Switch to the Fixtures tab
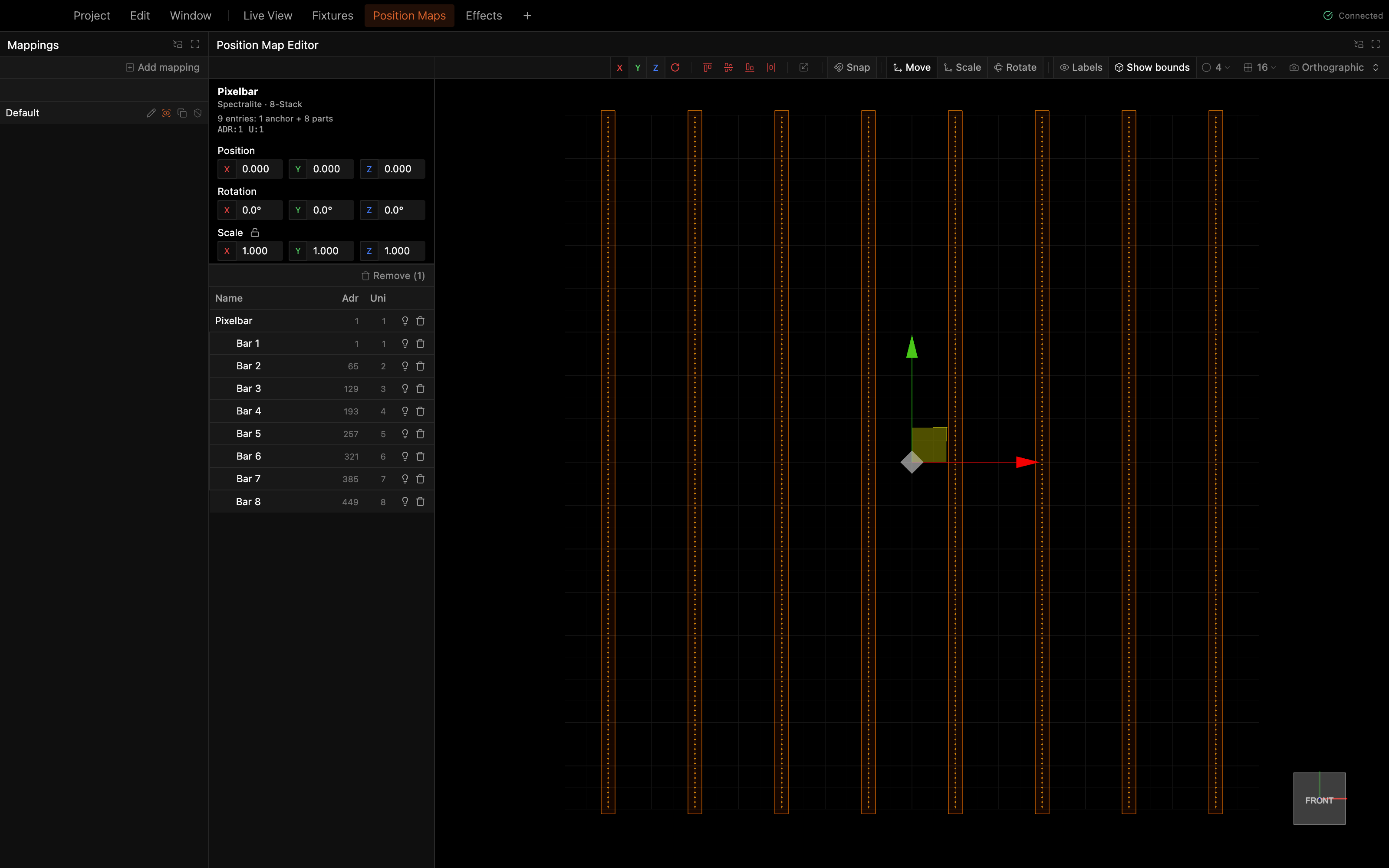1389x868 pixels. (332, 16)
